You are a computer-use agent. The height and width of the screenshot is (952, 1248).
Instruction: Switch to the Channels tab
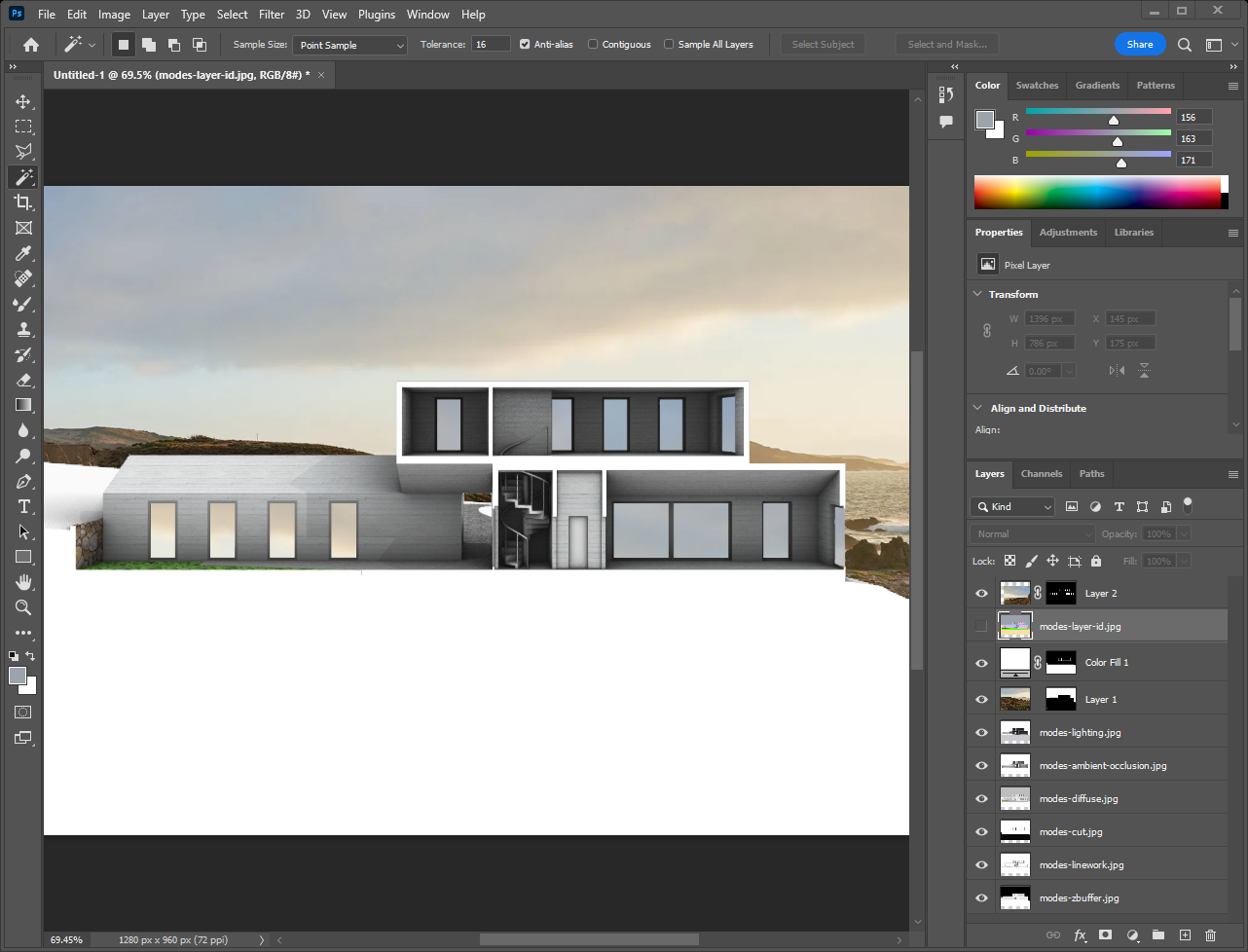[1041, 474]
